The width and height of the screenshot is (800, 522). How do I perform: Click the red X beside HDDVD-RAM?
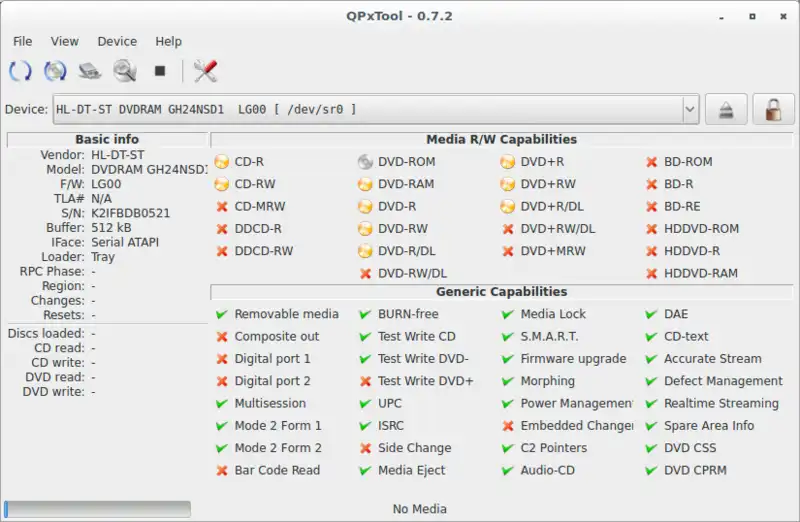click(x=651, y=274)
